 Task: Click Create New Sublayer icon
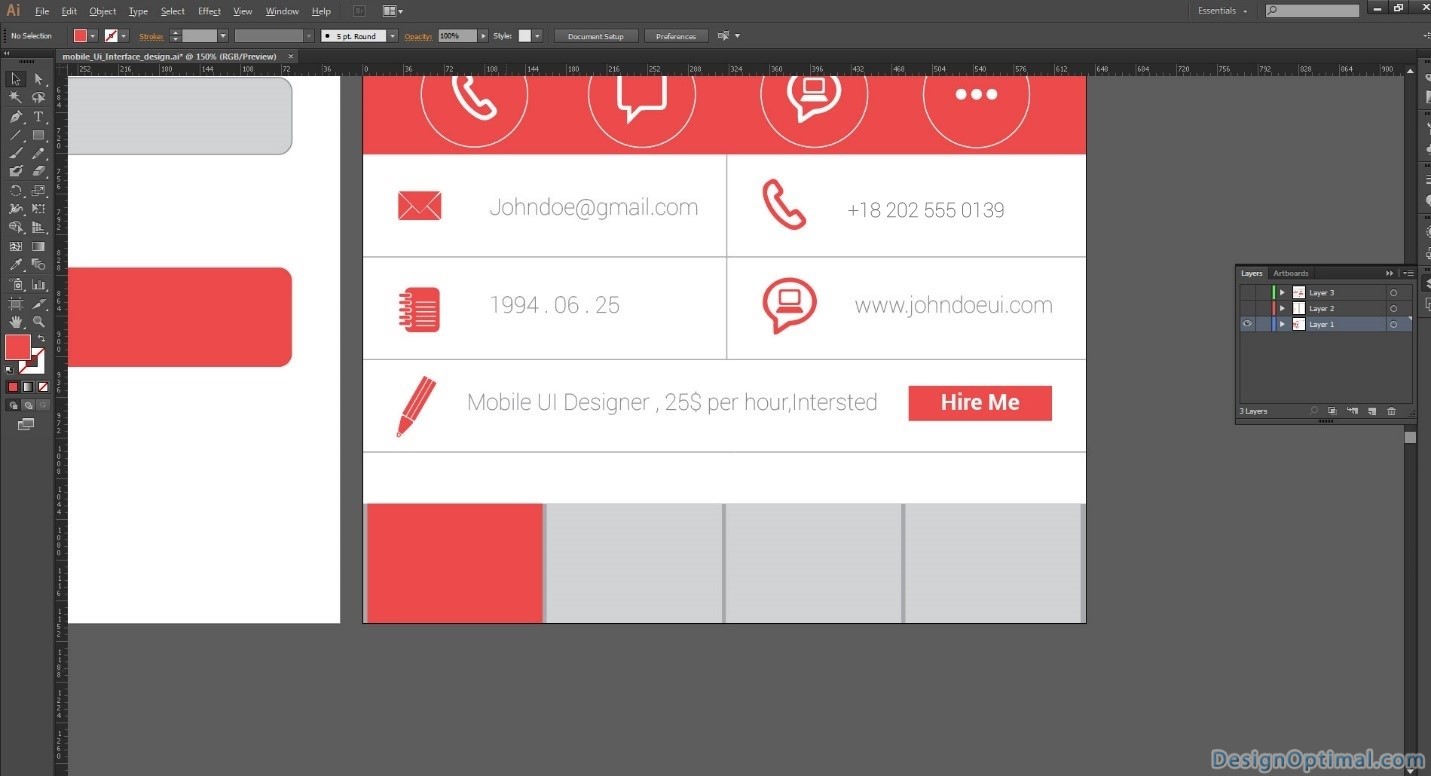click(x=1353, y=411)
